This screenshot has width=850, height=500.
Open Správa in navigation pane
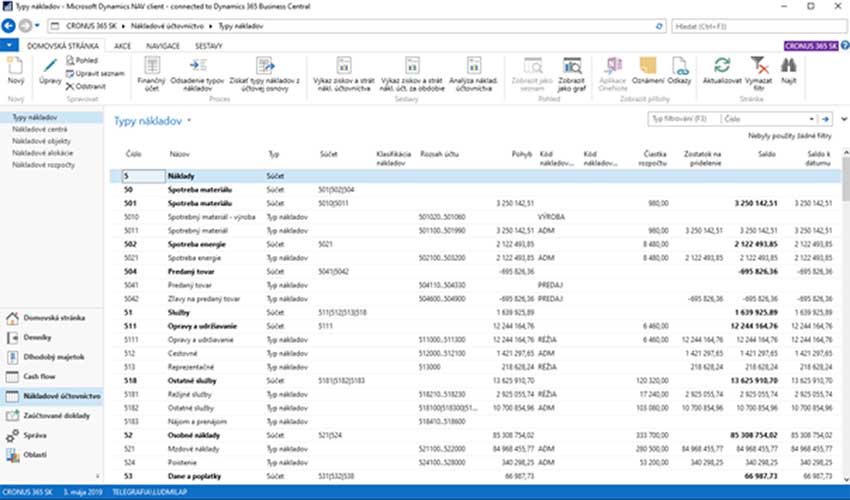tap(52, 435)
